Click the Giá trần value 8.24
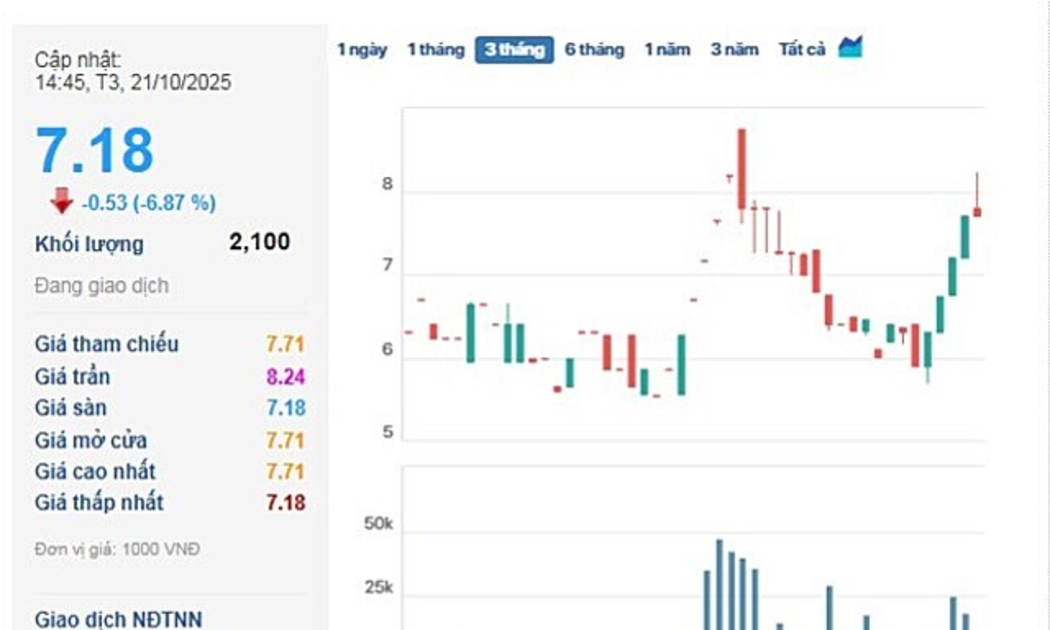This screenshot has height=630, width=1050. coord(285,377)
